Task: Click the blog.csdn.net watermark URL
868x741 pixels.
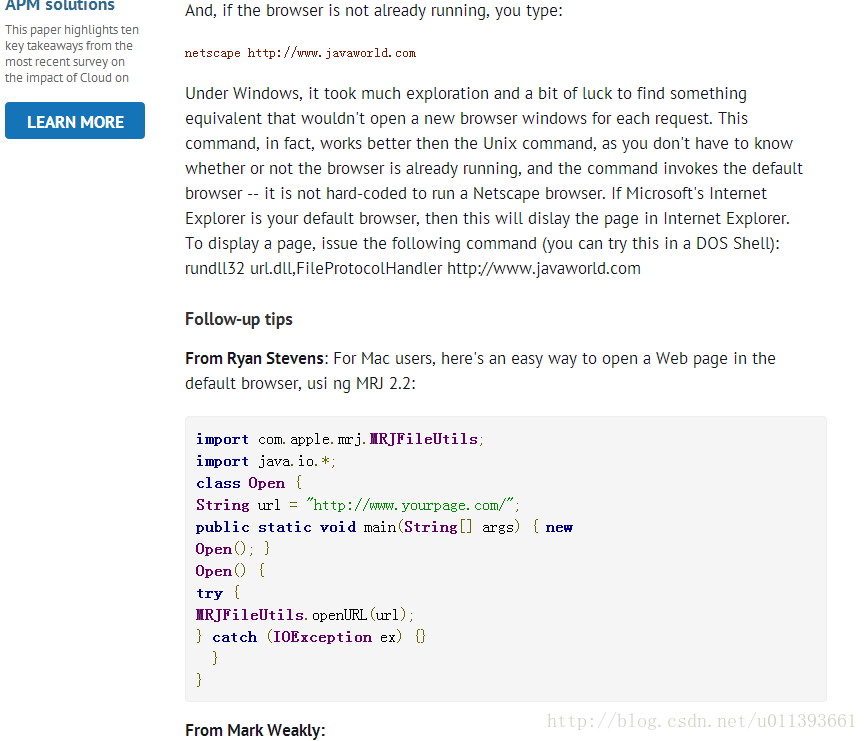Action: click(x=701, y=721)
